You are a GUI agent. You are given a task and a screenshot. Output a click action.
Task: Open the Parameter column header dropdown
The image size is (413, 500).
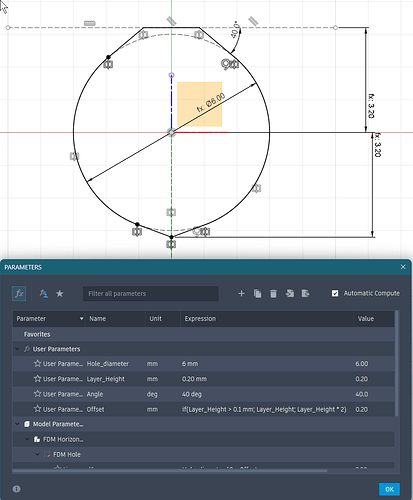point(81,319)
